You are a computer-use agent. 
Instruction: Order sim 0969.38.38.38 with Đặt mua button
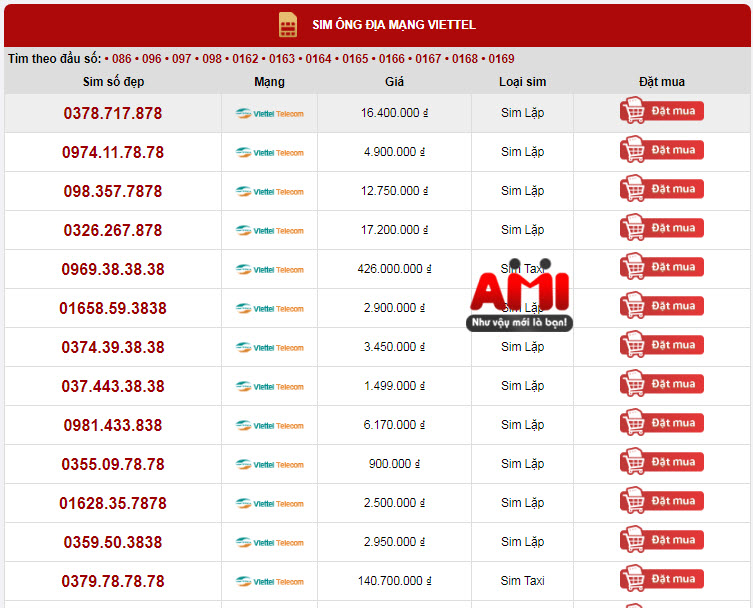coord(662,267)
